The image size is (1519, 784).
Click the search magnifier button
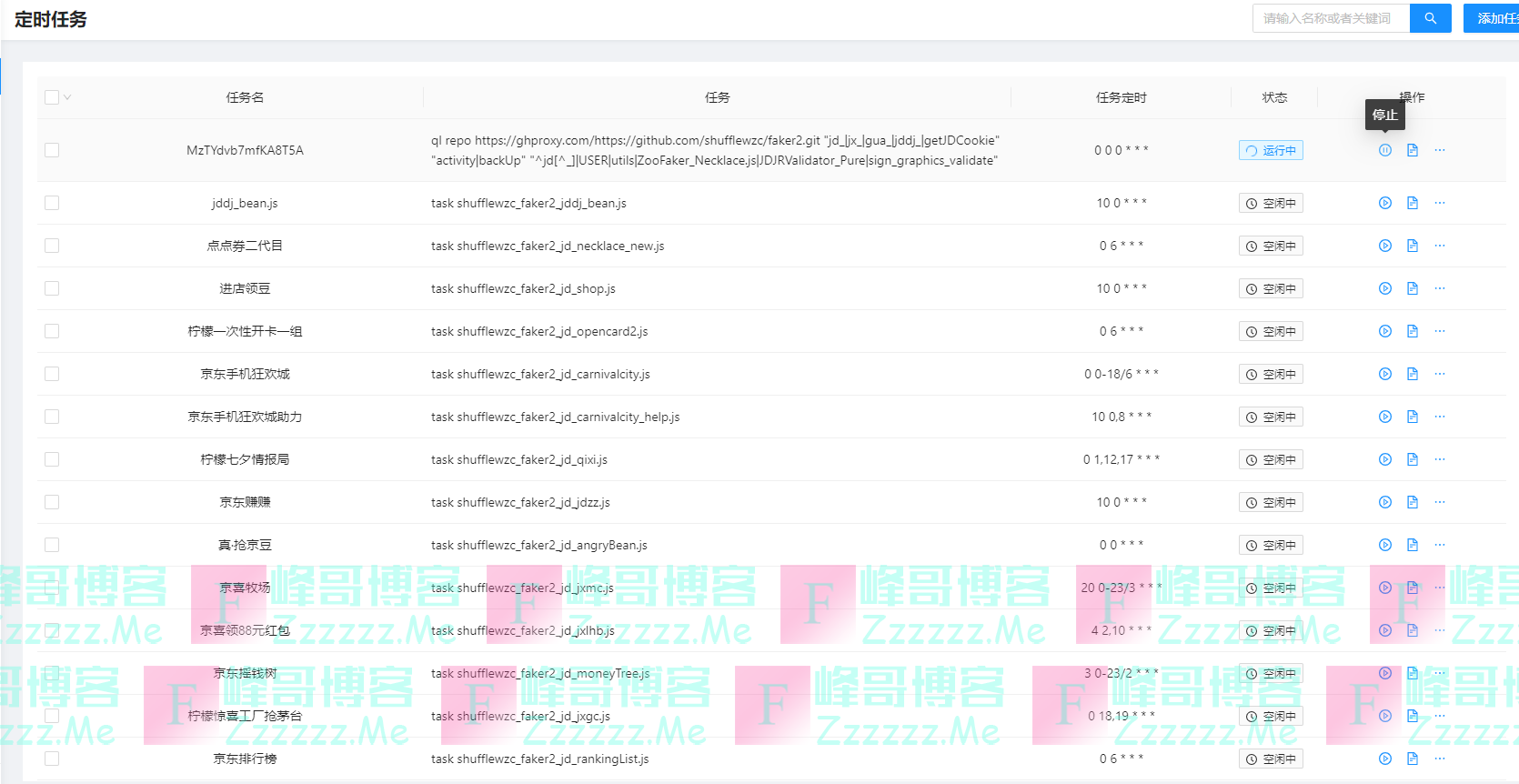click(1430, 18)
